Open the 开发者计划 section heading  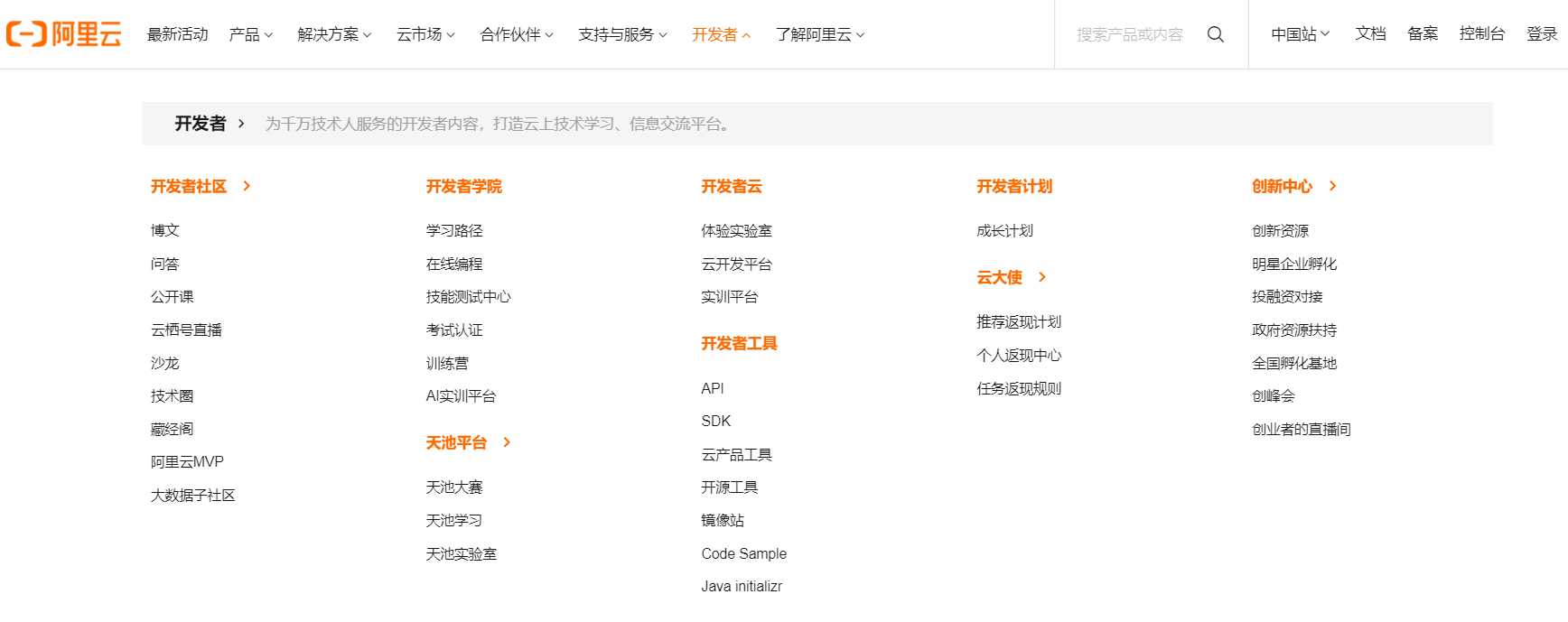point(1014,186)
